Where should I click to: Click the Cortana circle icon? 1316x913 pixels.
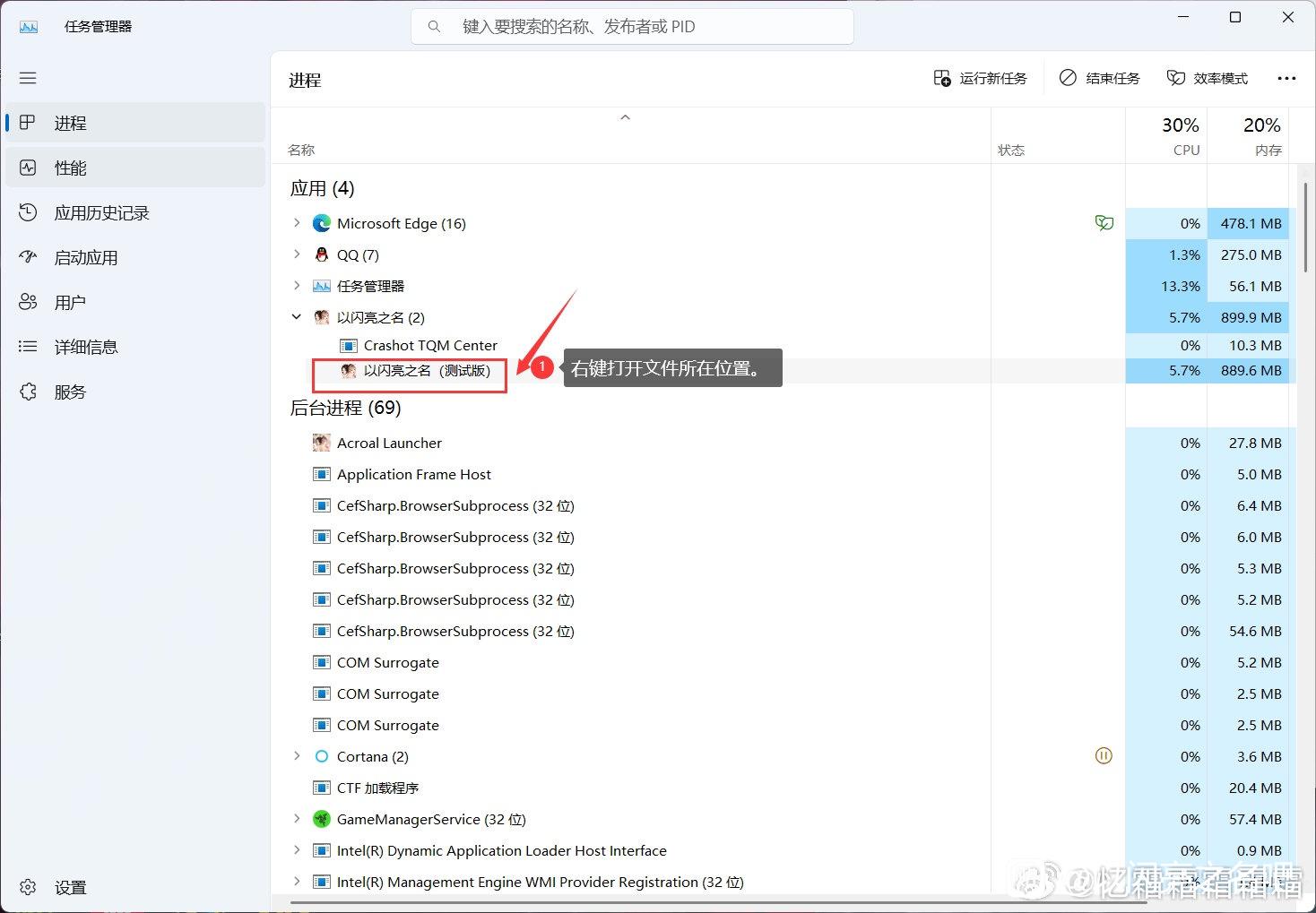[x=321, y=756]
